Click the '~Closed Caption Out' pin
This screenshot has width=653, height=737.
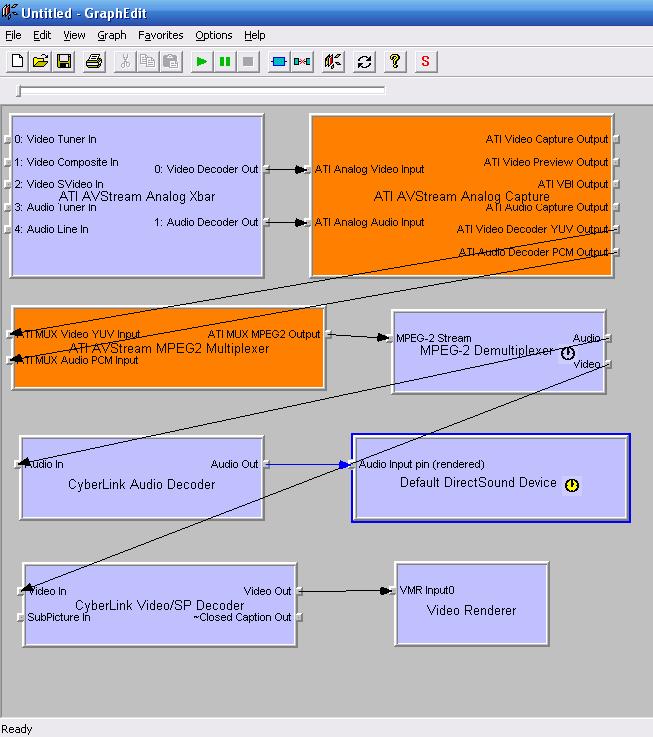[x=243, y=617]
